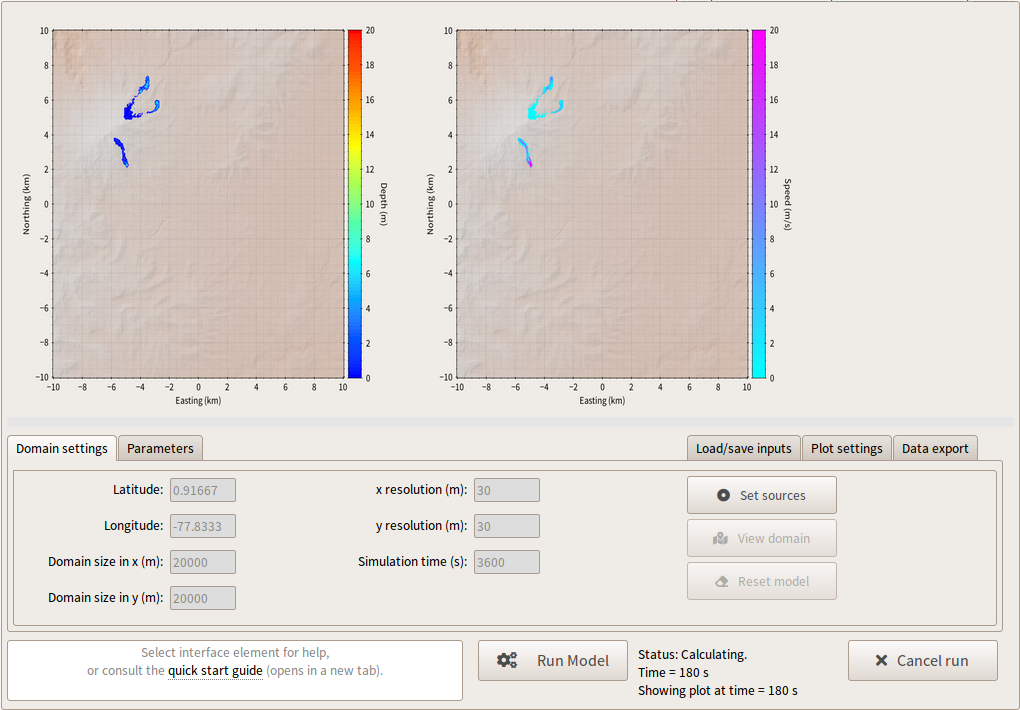Click the Longitude input field
This screenshot has width=1020, height=710.
[202, 525]
